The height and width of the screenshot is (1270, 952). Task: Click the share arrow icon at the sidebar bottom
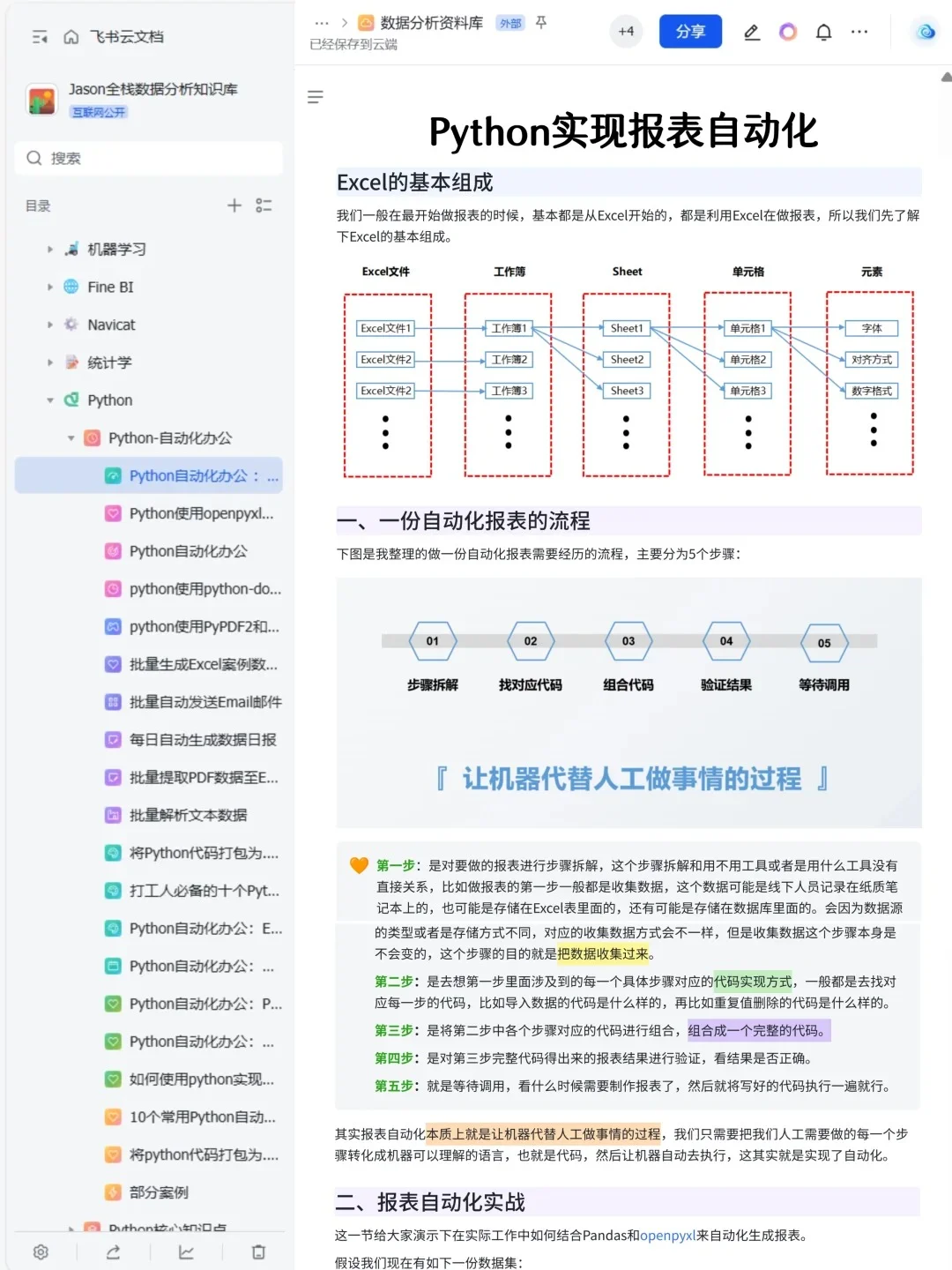tap(113, 1251)
